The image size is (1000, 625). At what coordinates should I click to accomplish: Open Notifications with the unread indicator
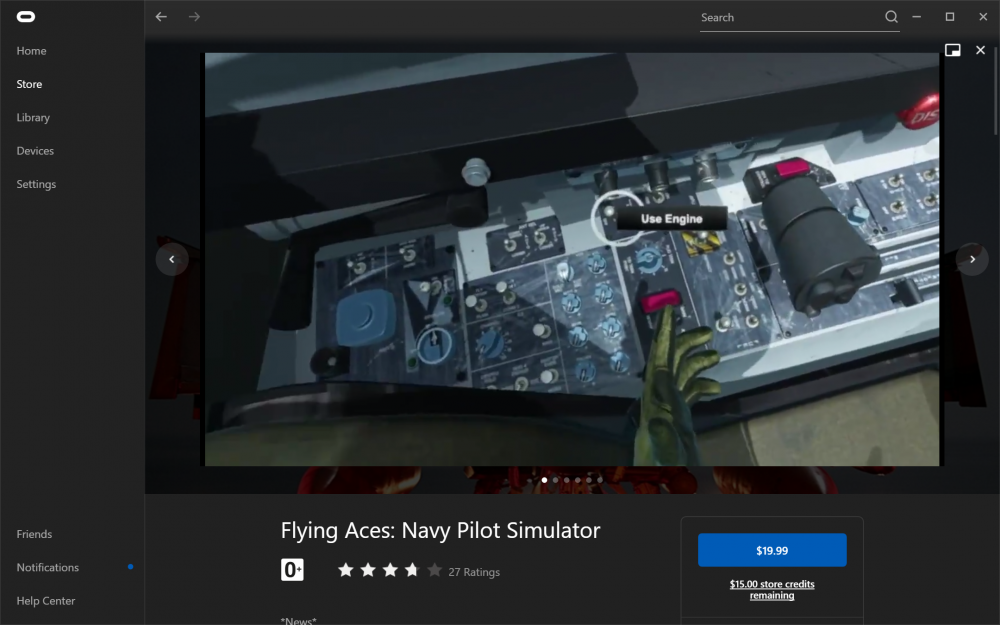point(47,567)
